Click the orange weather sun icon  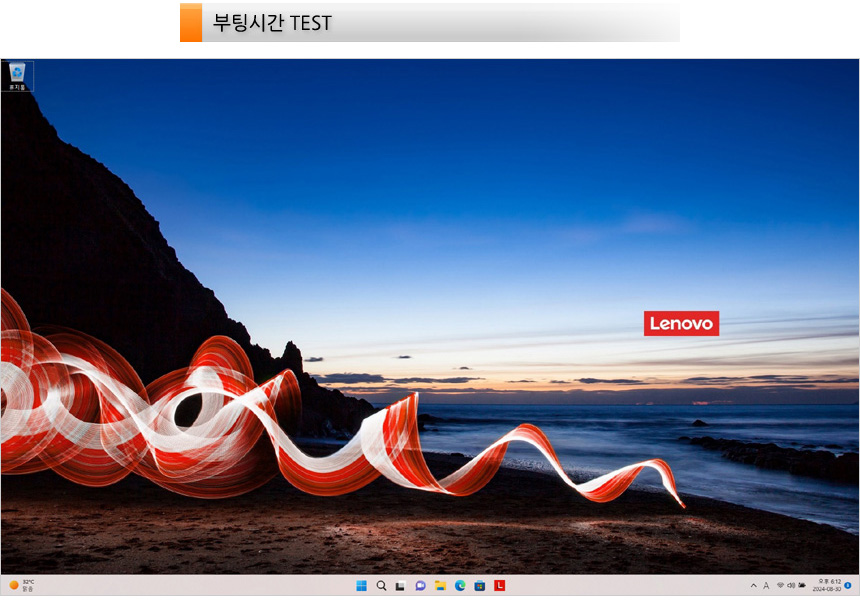point(13,585)
